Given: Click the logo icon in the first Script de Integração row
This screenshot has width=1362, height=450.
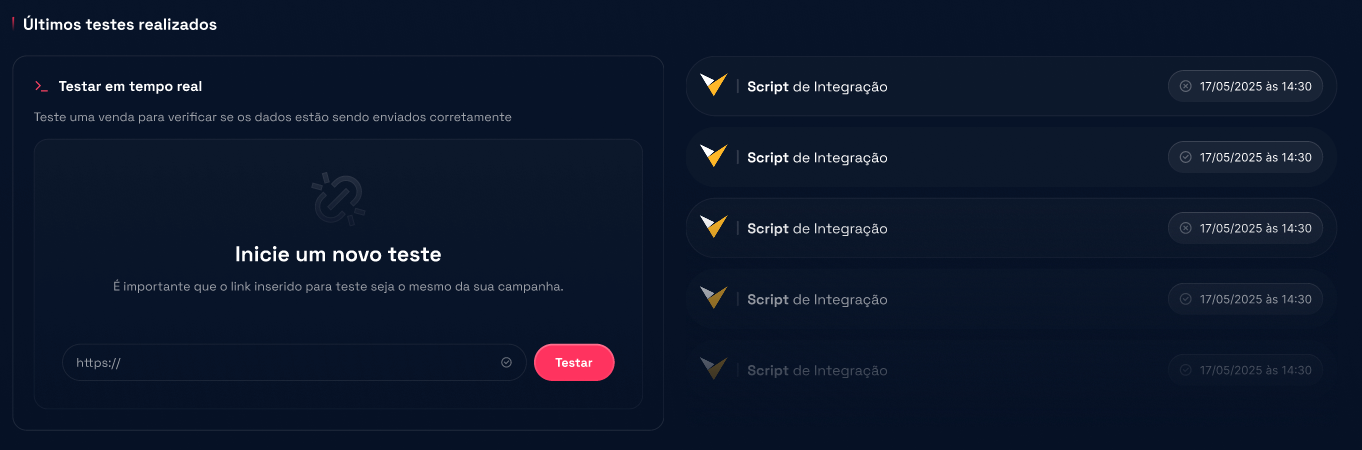Looking at the screenshot, I should pos(713,85).
